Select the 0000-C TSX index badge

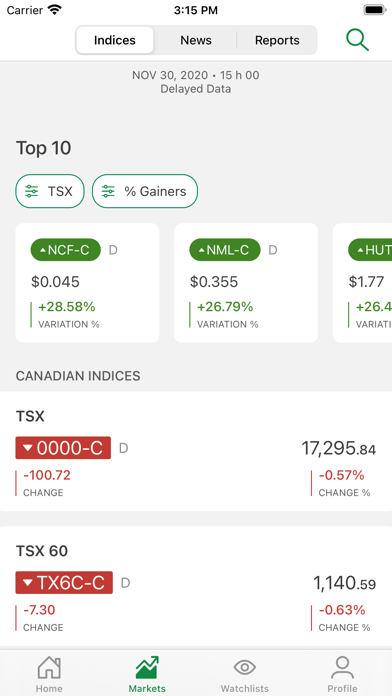(x=63, y=448)
